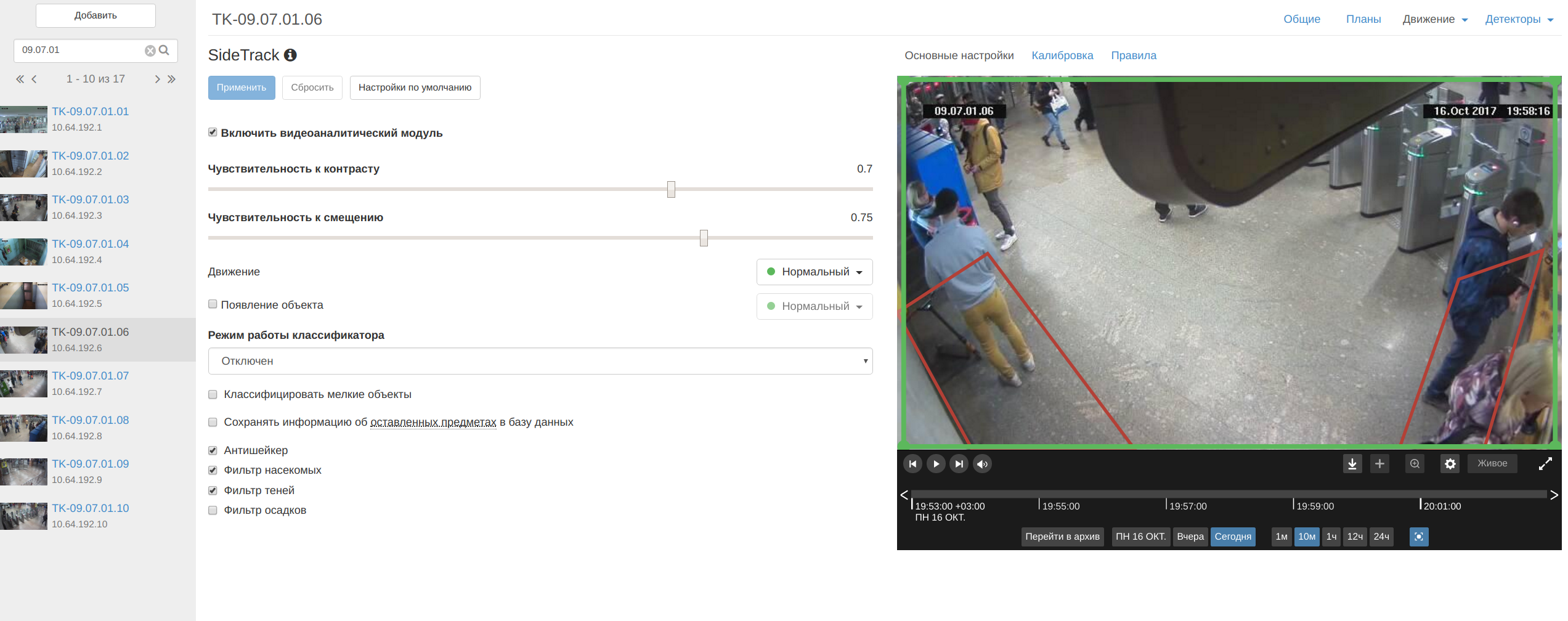Open 'Появление объекта' priority dropdown
Viewport: 1568px width, 621px height.
point(814,306)
